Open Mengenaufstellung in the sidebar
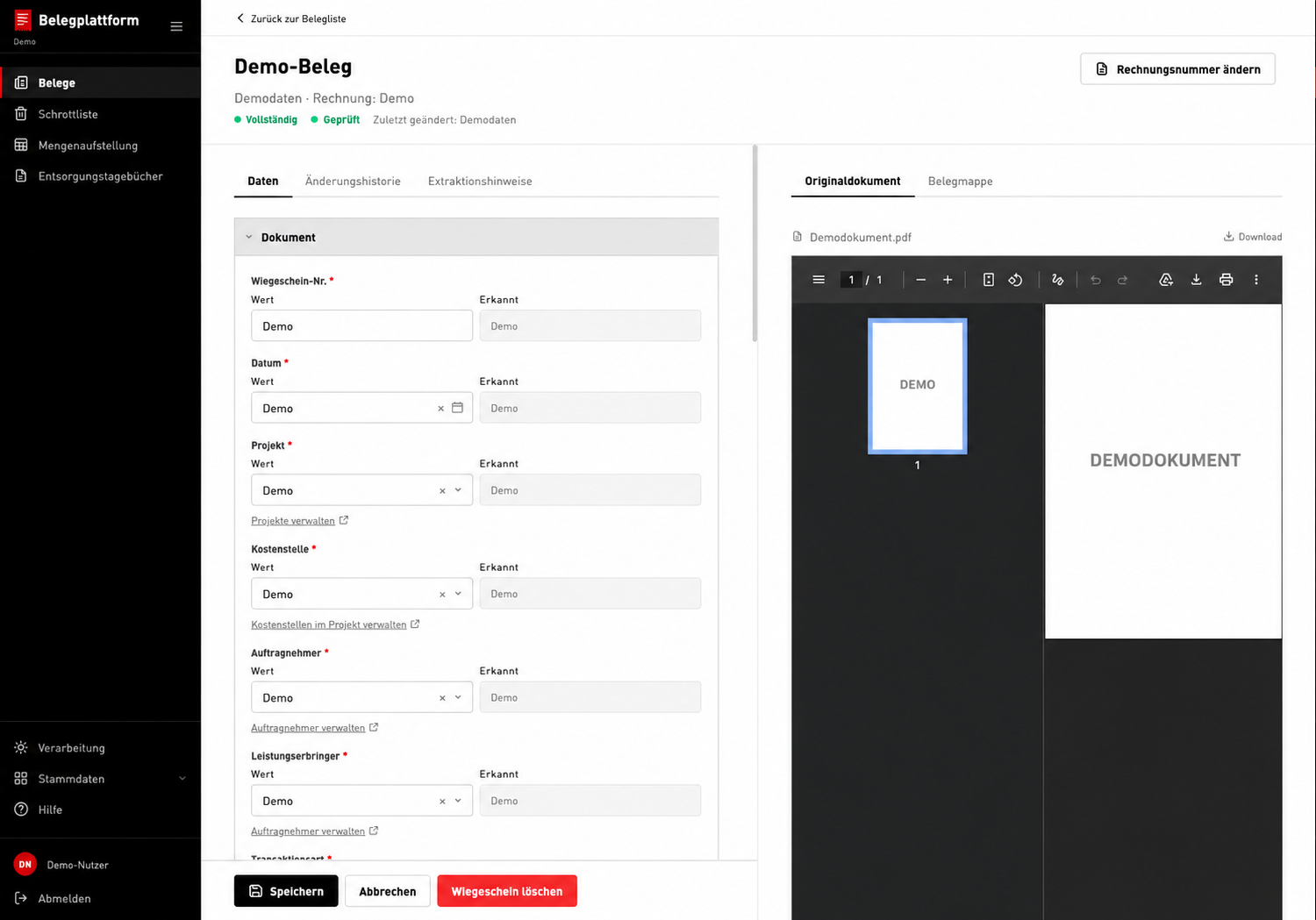 pyautogui.click(x=100, y=146)
